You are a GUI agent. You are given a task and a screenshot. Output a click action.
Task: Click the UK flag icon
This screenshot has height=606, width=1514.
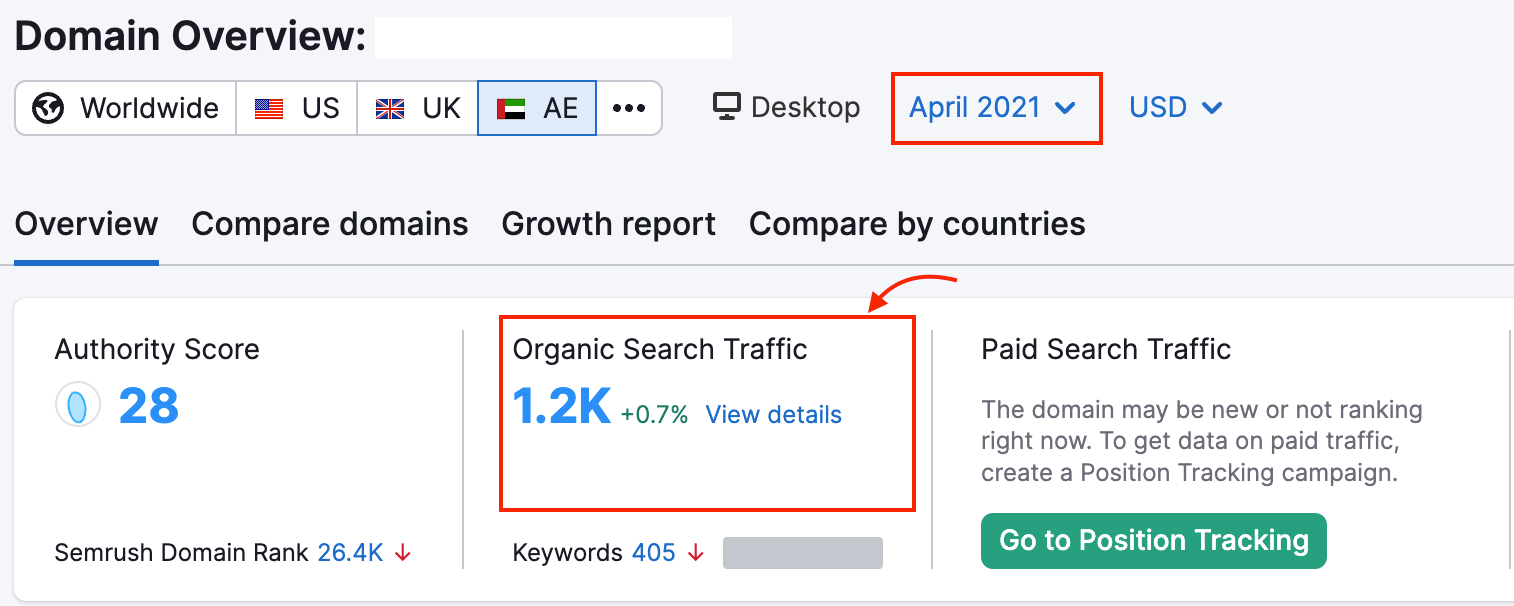click(x=390, y=108)
